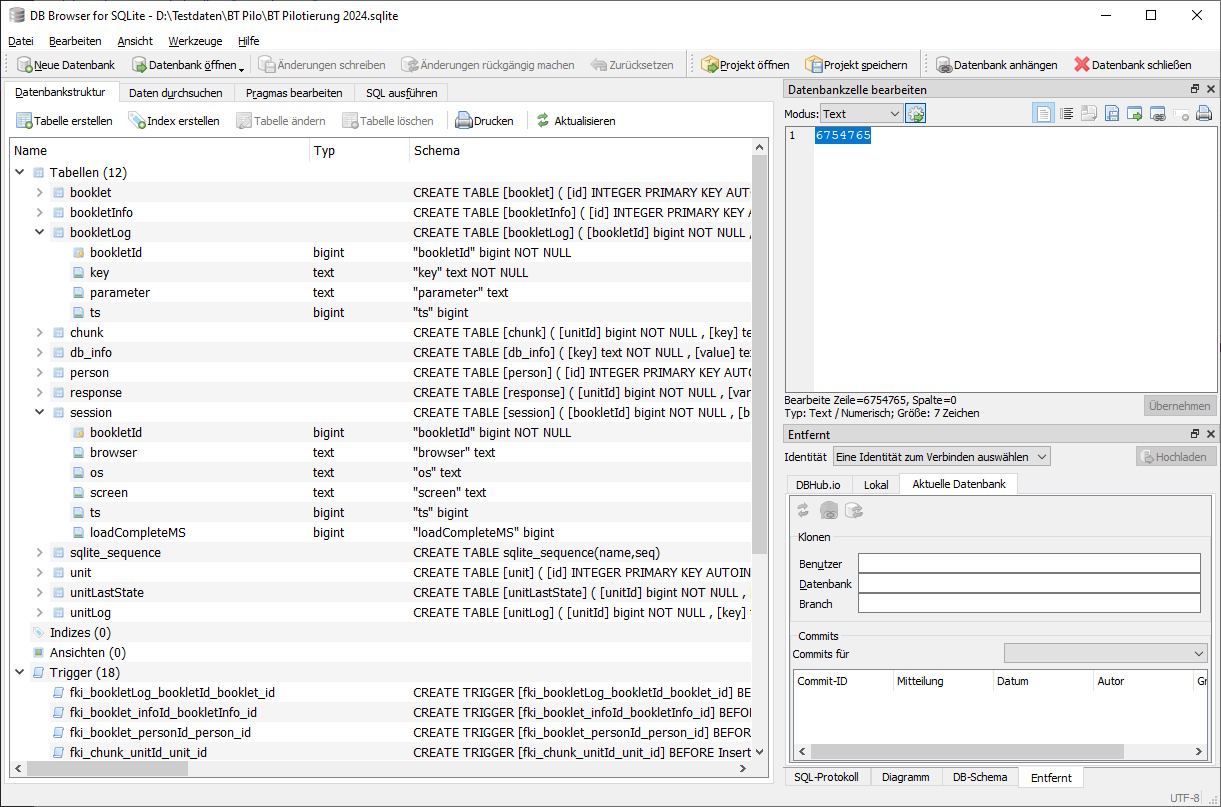Select the DBHub.io tab
Screen dimensions: 1221x807
818,485
